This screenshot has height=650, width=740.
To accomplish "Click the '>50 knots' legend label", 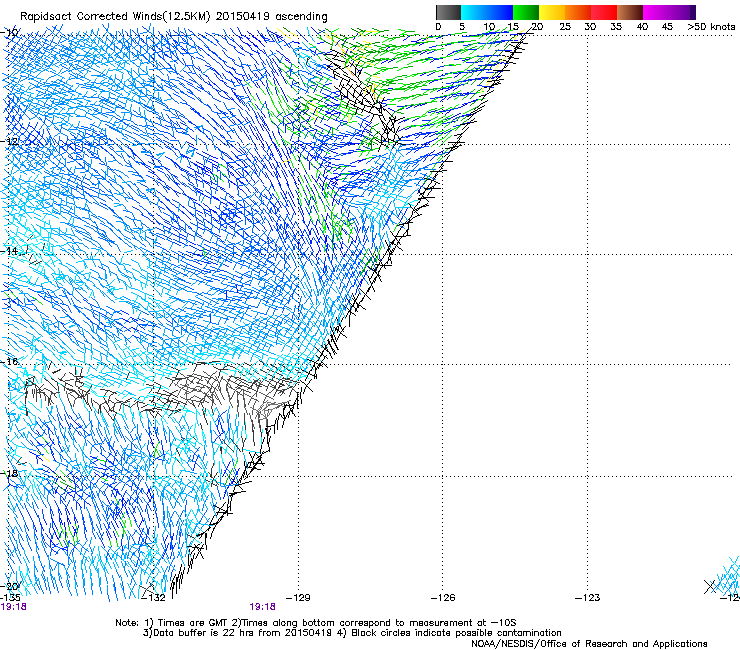I will [711, 26].
